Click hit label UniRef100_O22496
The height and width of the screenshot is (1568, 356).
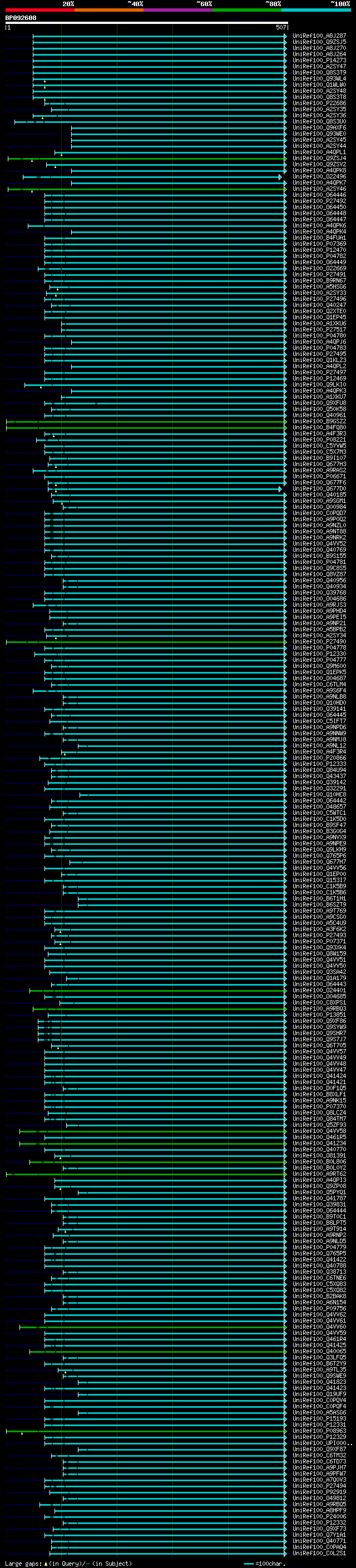pyautogui.click(x=319, y=177)
